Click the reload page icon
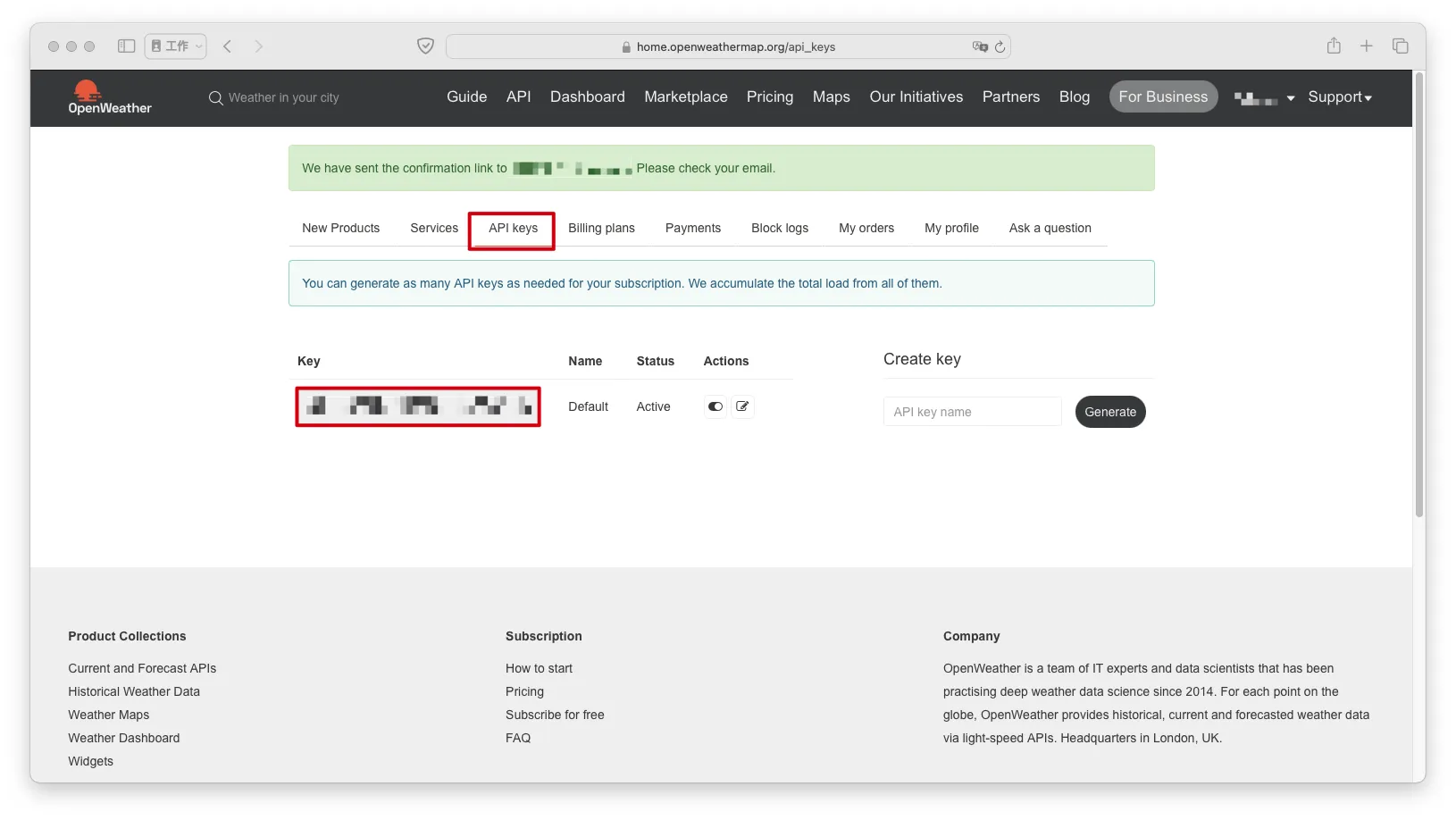This screenshot has width=1456, height=820. coord(1000,47)
